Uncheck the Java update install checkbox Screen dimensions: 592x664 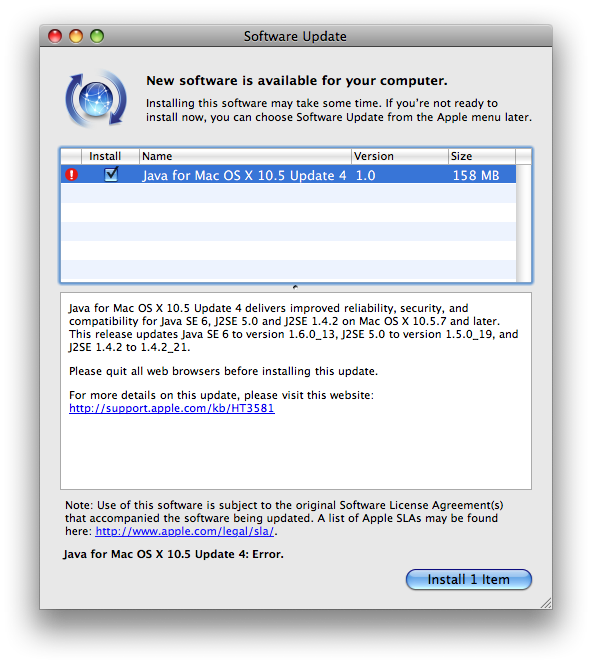pos(111,174)
